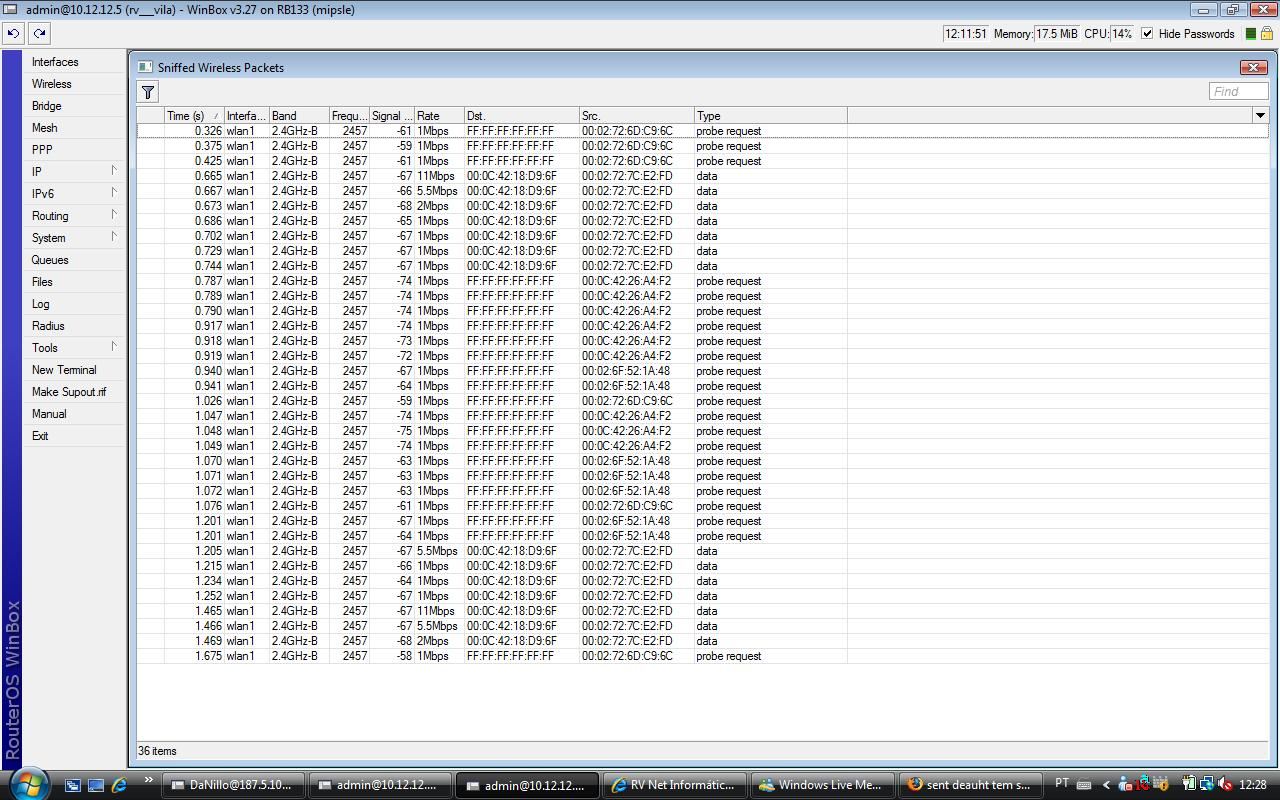This screenshot has height=800, width=1280.
Task: Click the green status indicator beside the padlock
Action: pyautogui.click(x=1250, y=33)
